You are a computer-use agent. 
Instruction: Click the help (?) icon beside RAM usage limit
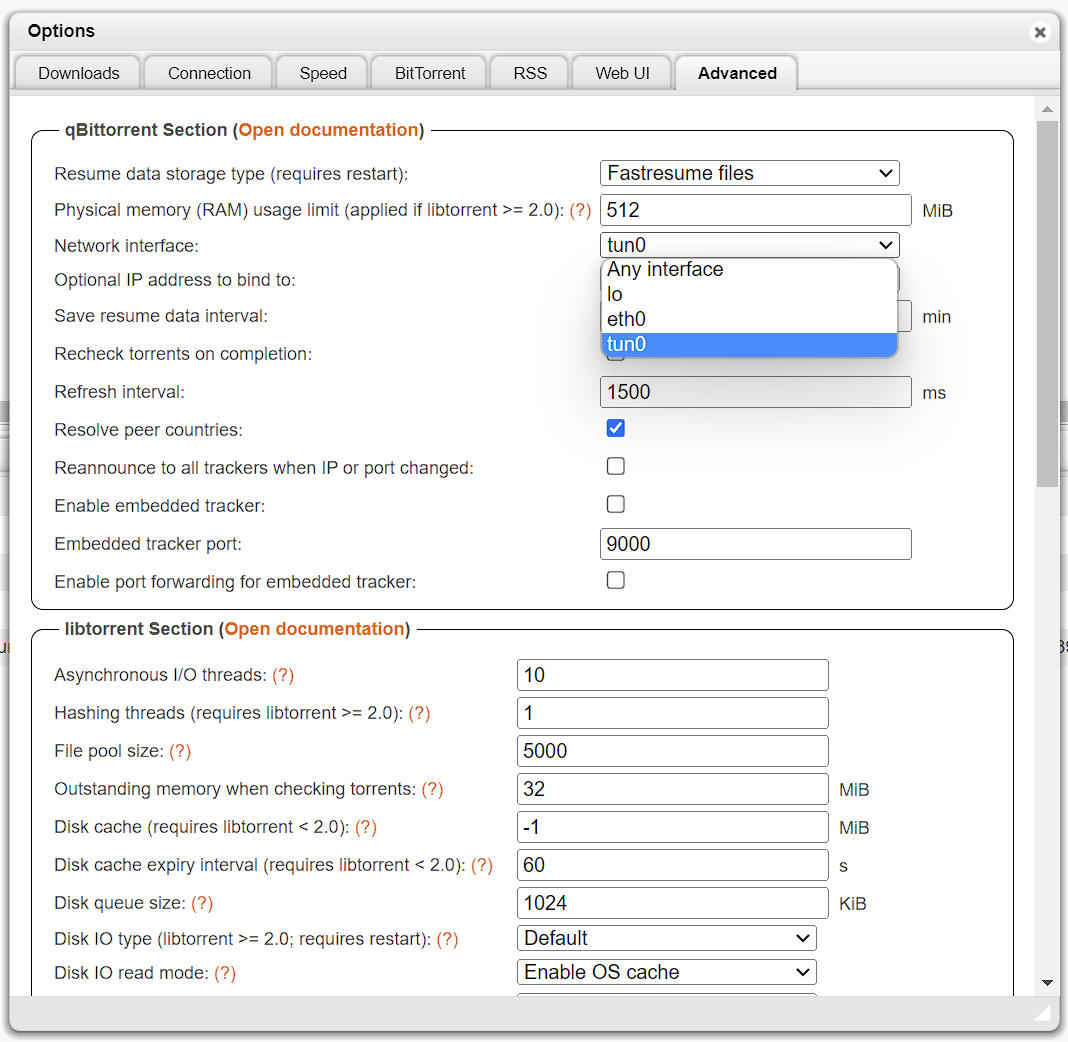[x=580, y=211]
